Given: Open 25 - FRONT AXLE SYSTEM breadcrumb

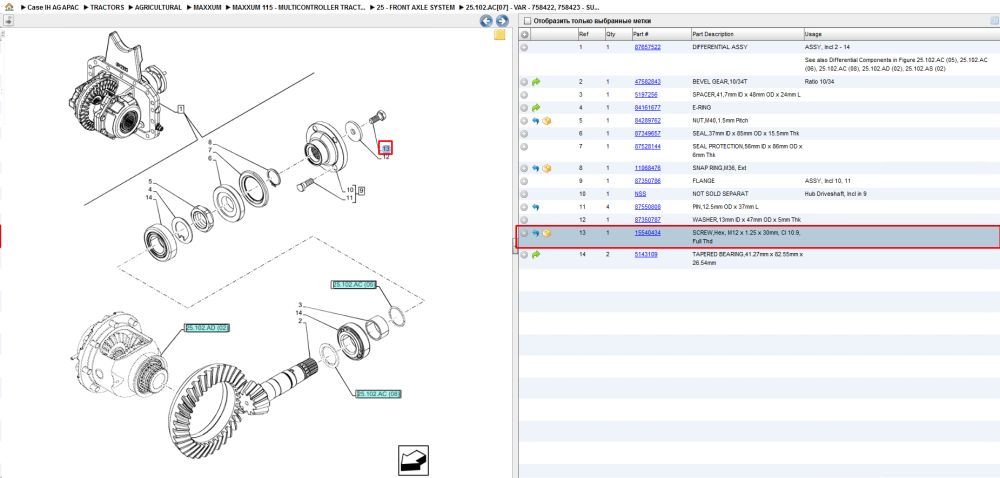Looking at the screenshot, I should click(416, 7).
